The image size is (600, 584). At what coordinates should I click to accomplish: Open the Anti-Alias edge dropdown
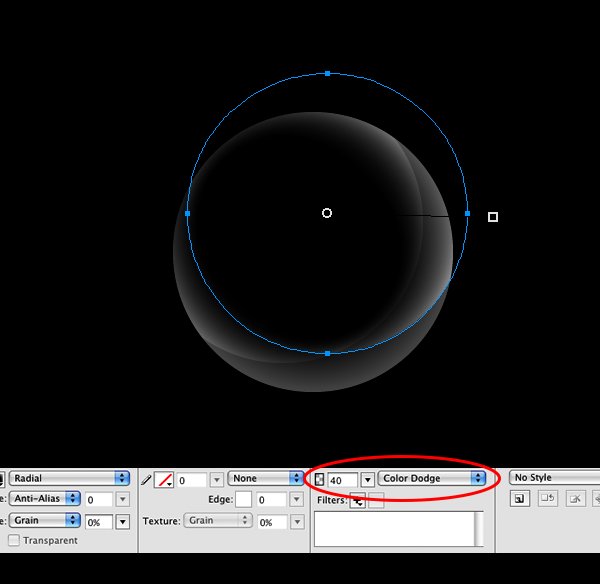(x=45, y=498)
